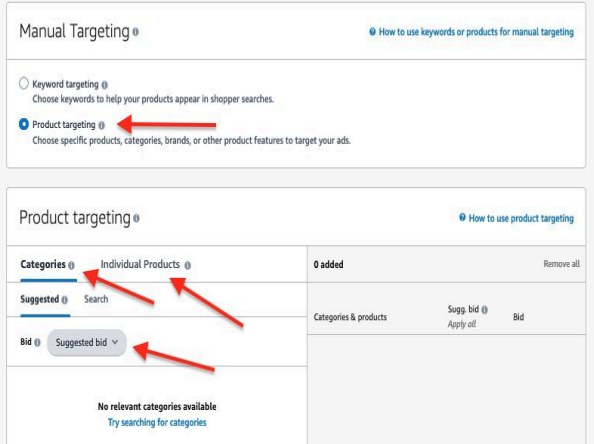
Task: Select the Suggested sub-tab
Action: click(39, 299)
